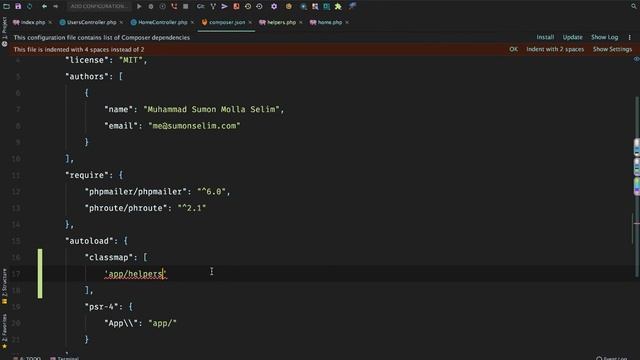Screen dimensions: 640x360
Task: Click Show Settings in indentation warning
Action: (x=612, y=49)
